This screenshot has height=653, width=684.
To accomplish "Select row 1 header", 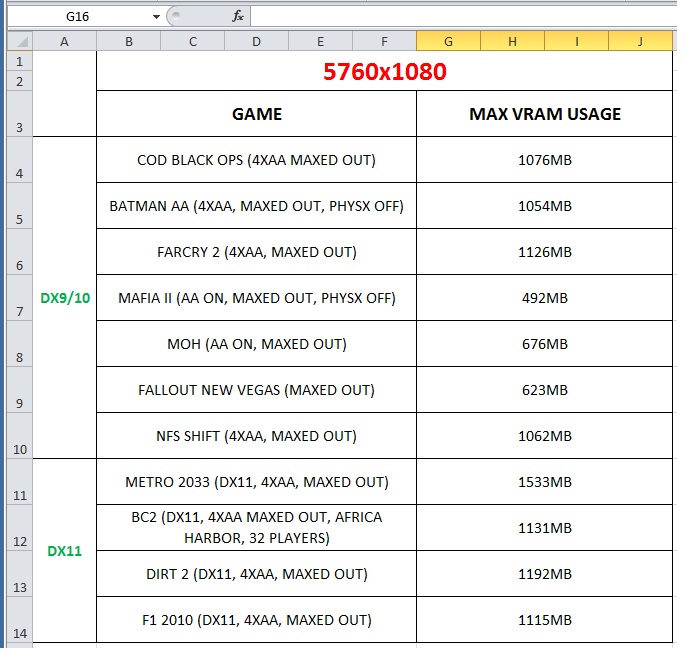I will coord(20,61).
